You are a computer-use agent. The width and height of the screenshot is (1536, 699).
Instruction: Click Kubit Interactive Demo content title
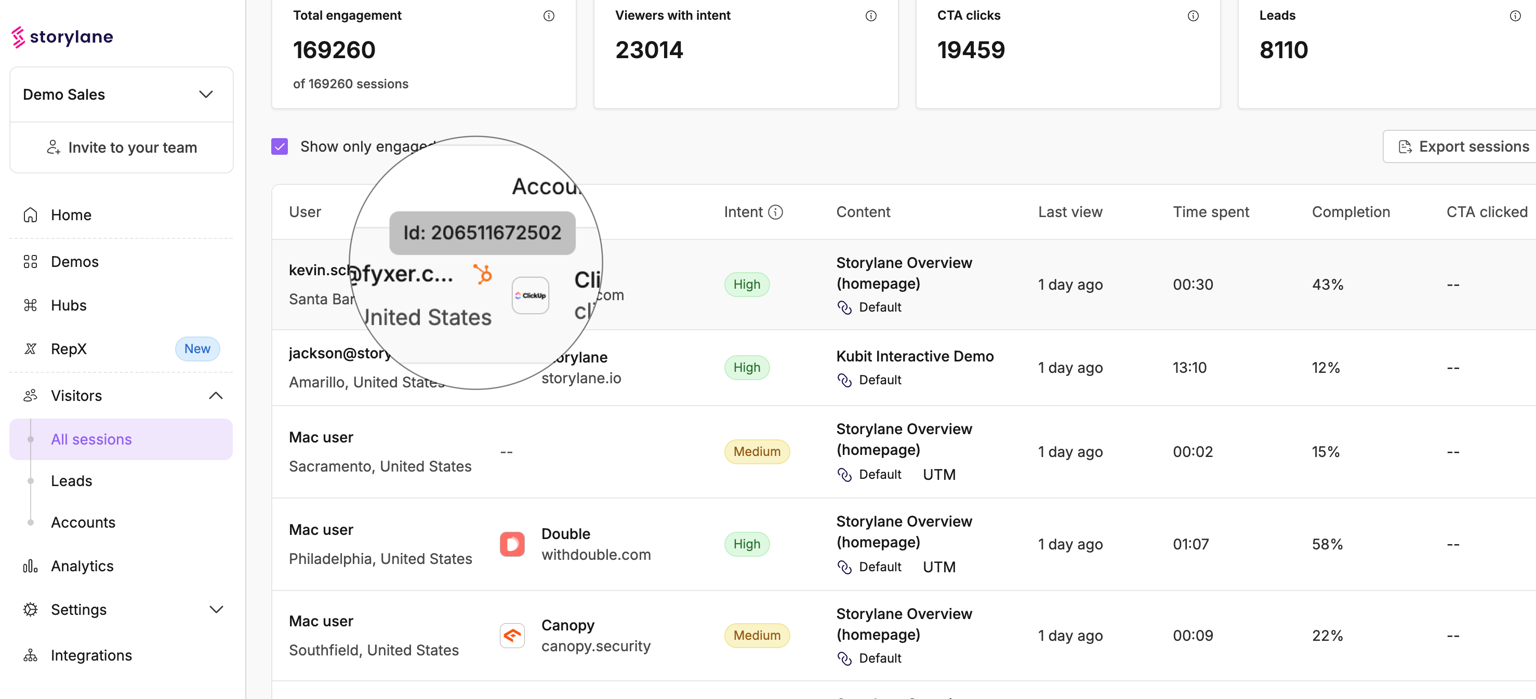click(x=915, y=356)
